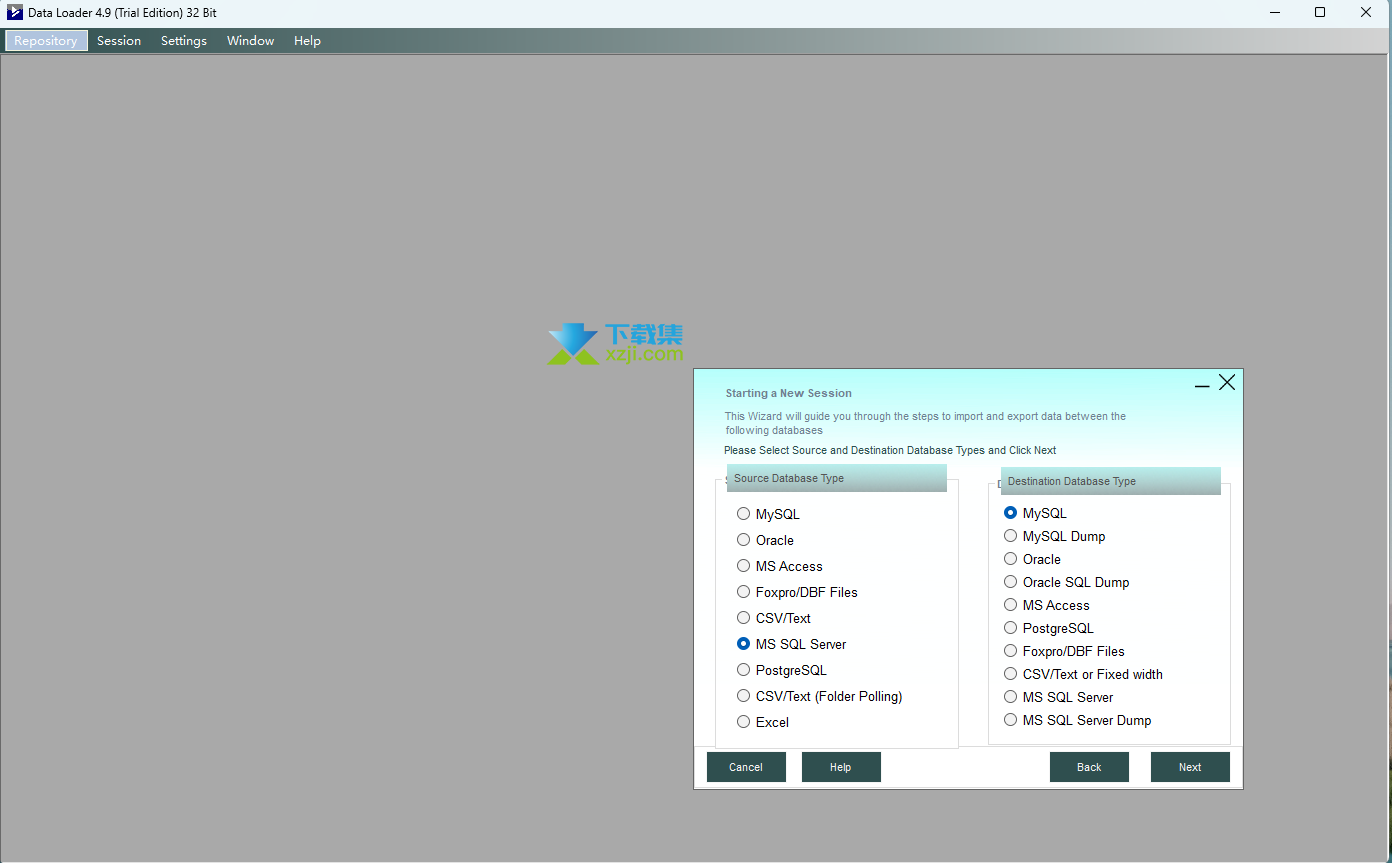Screen dimensions: 1392x863
Task: Maximize the Data Loader main window
Action: [x=1320, y=13]
